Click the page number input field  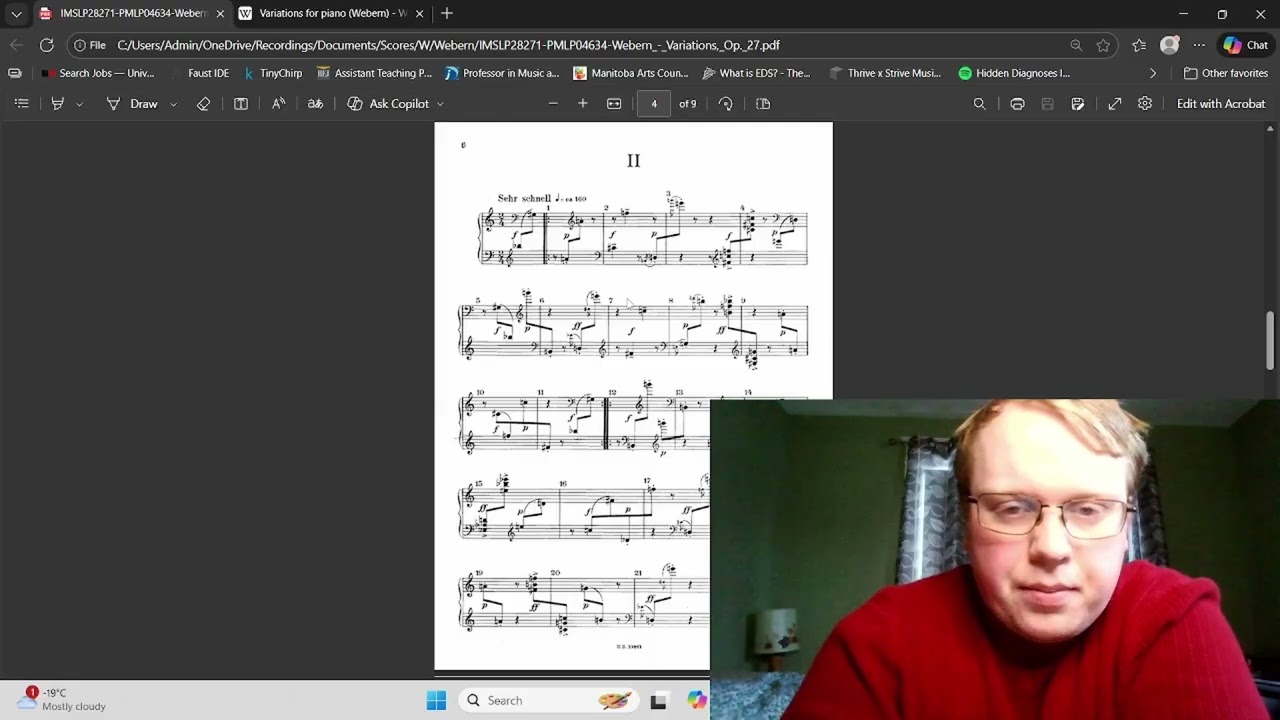(654, 104)
